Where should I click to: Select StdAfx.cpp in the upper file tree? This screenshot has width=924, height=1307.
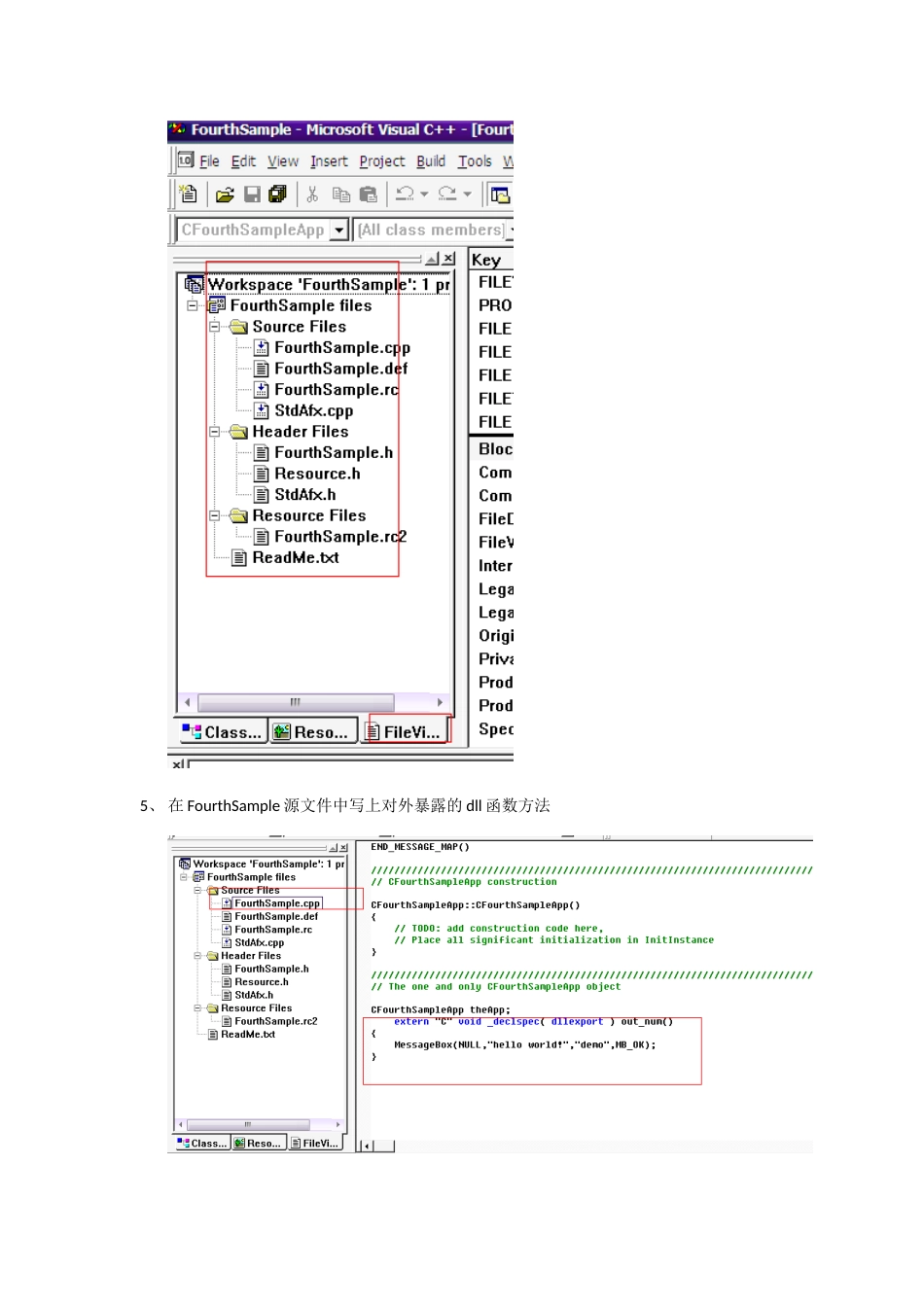313,410
